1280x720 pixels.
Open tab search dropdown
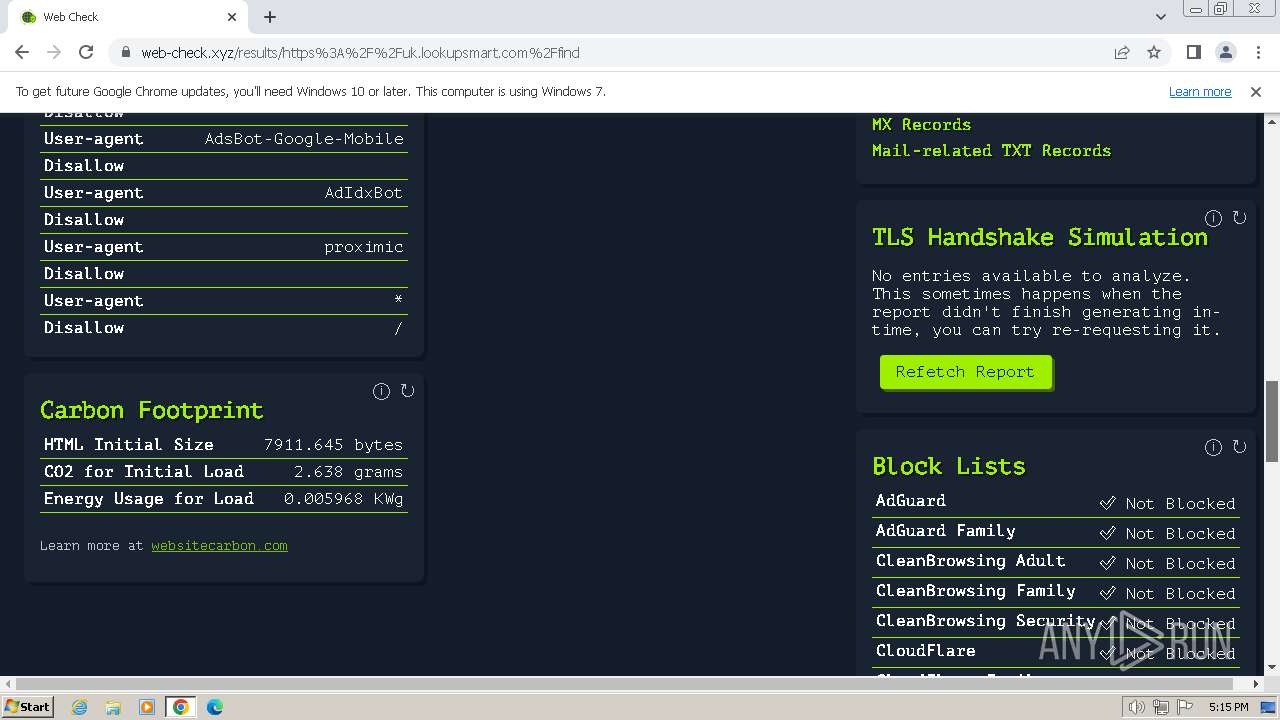coord(1160,16)
